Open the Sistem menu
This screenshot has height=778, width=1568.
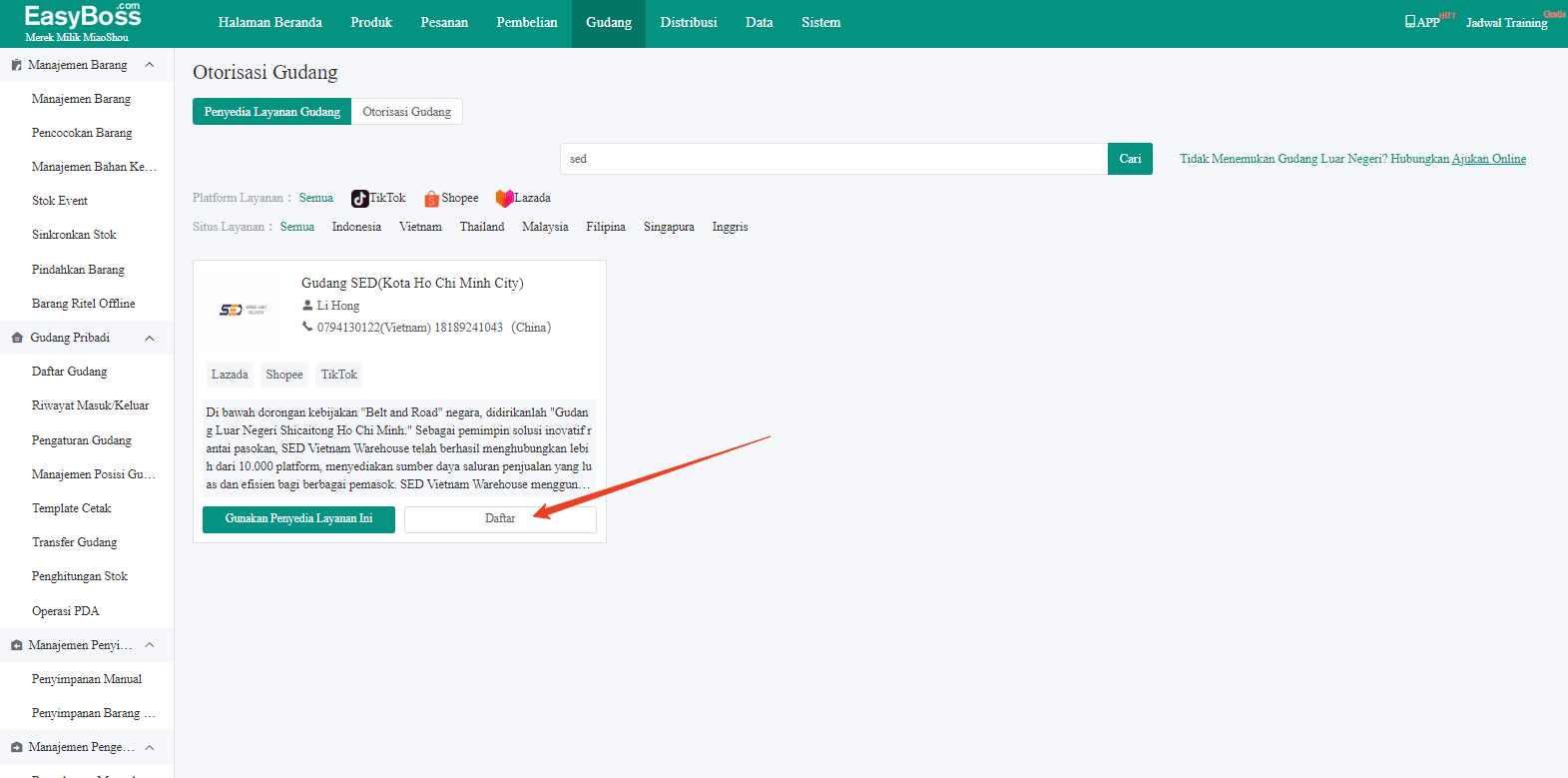click(821, 23)
